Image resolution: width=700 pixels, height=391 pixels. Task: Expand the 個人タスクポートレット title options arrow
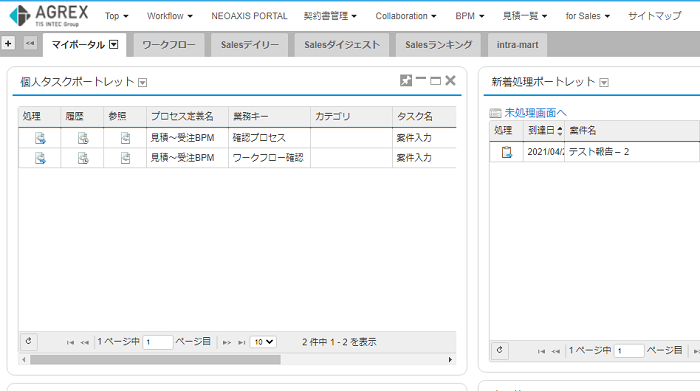pos(142,83)
